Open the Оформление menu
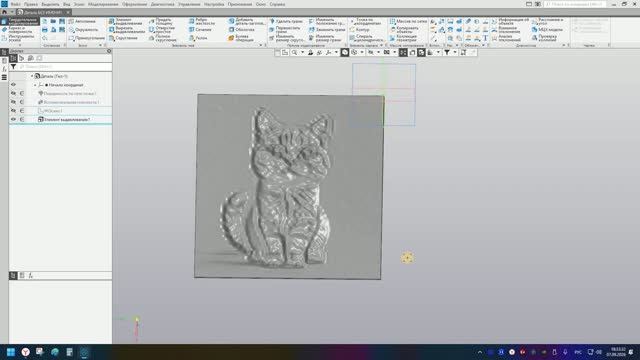The height and width of the screenshot is (360, 640). pos(134,4)
